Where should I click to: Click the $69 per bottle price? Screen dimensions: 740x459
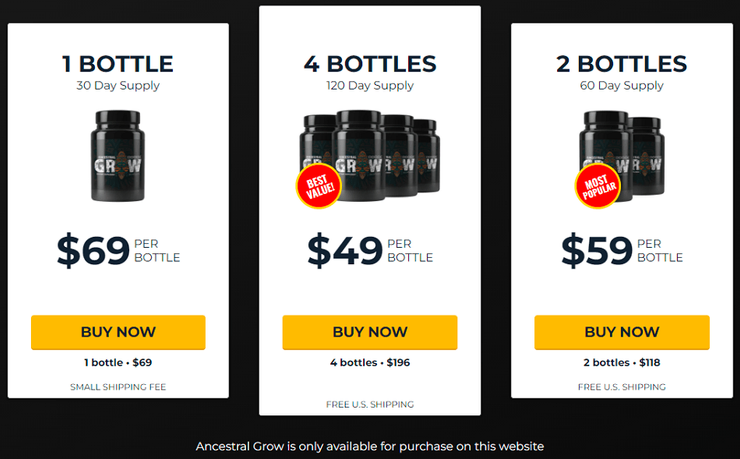(118, 251)
